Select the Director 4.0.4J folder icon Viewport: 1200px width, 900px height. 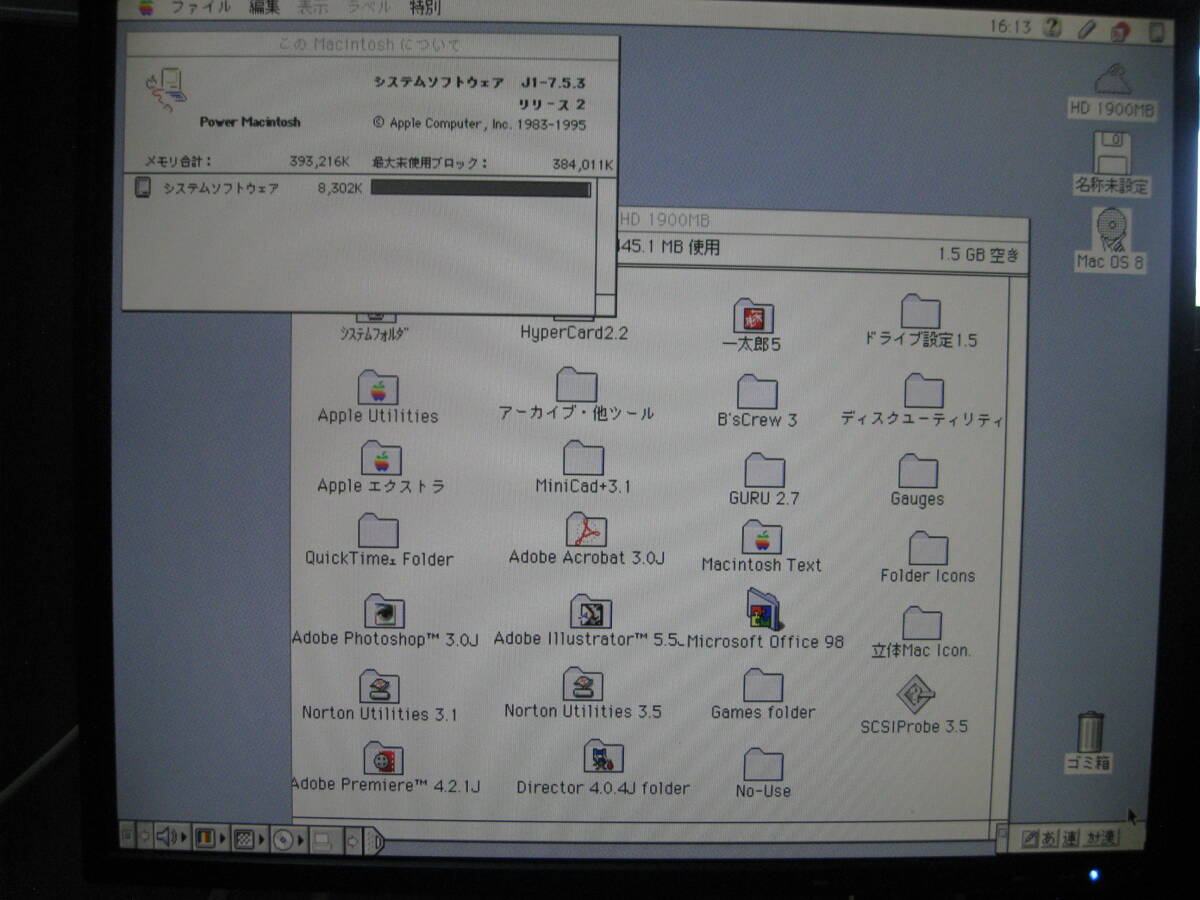tap(603, 756)
